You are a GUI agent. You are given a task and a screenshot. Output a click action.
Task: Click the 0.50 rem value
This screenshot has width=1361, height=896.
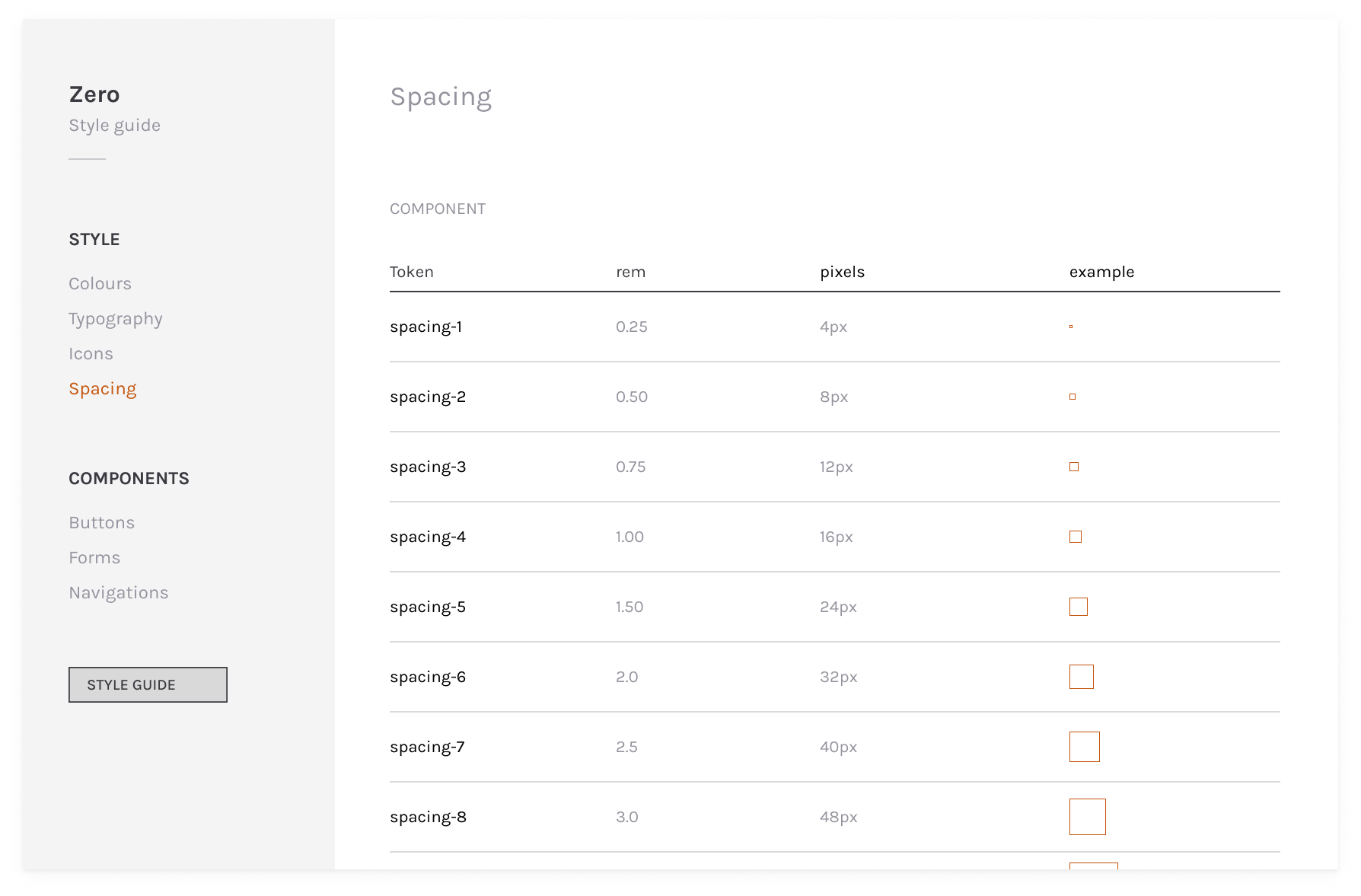point(632,397)
